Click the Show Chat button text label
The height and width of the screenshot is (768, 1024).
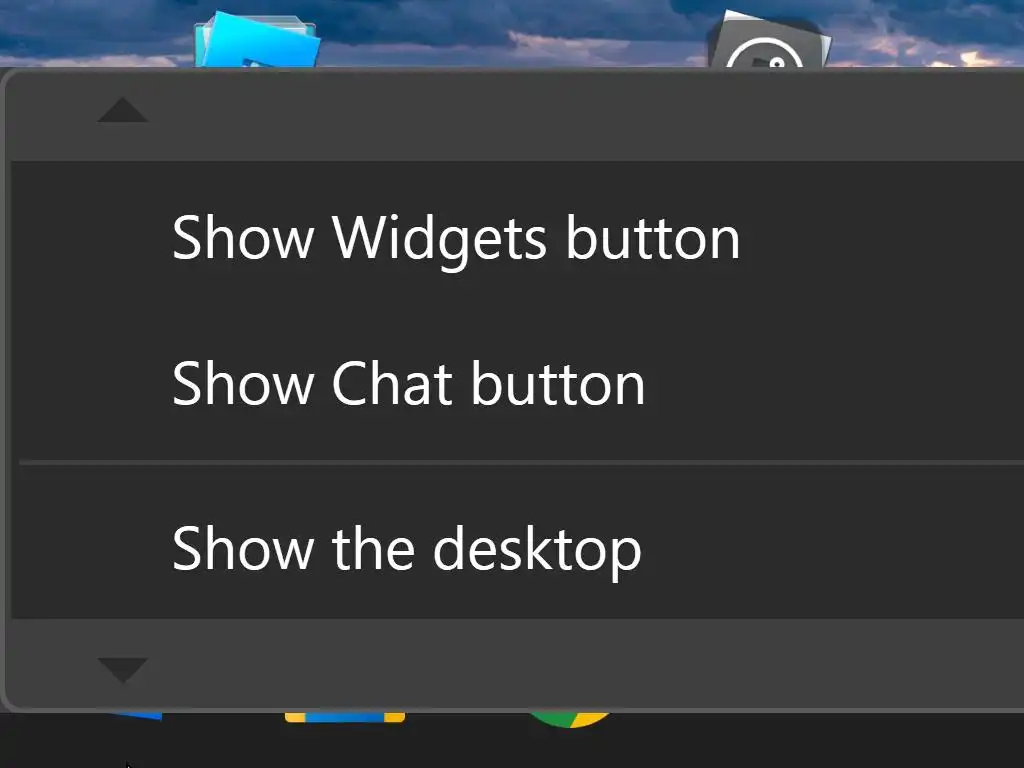(409, 384)
